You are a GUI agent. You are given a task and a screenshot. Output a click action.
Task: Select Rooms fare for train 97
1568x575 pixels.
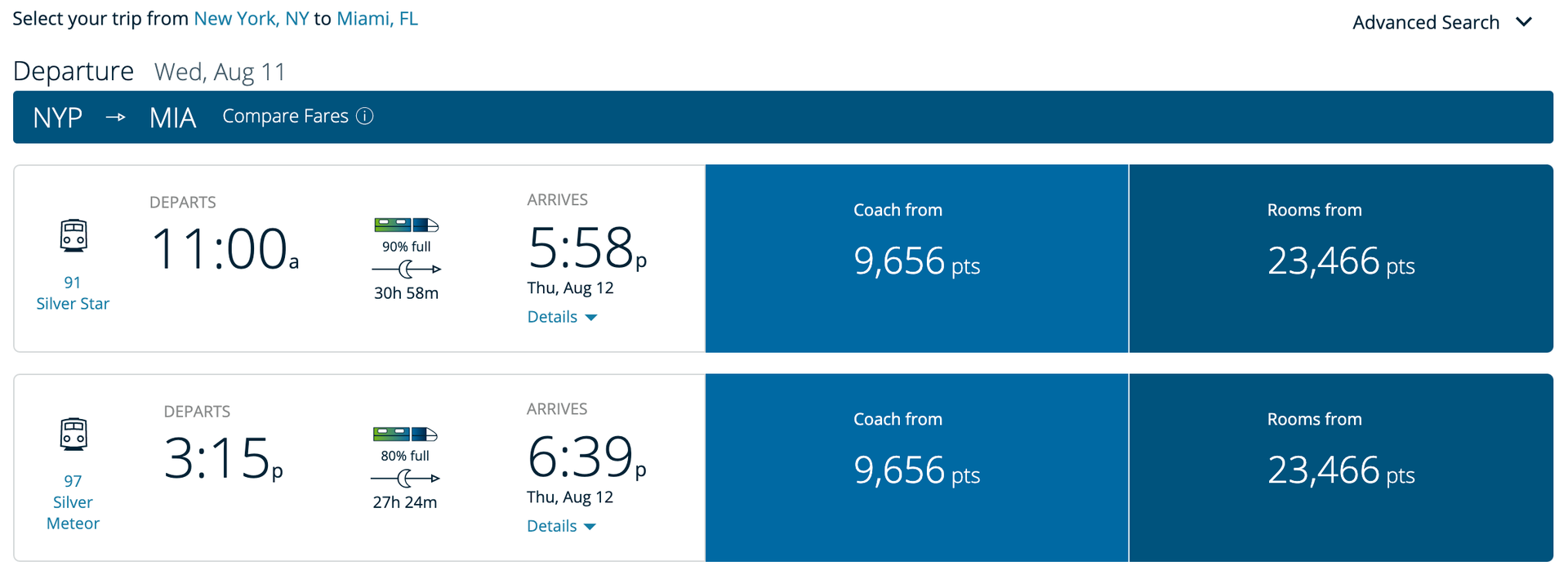click(1340, 467)
